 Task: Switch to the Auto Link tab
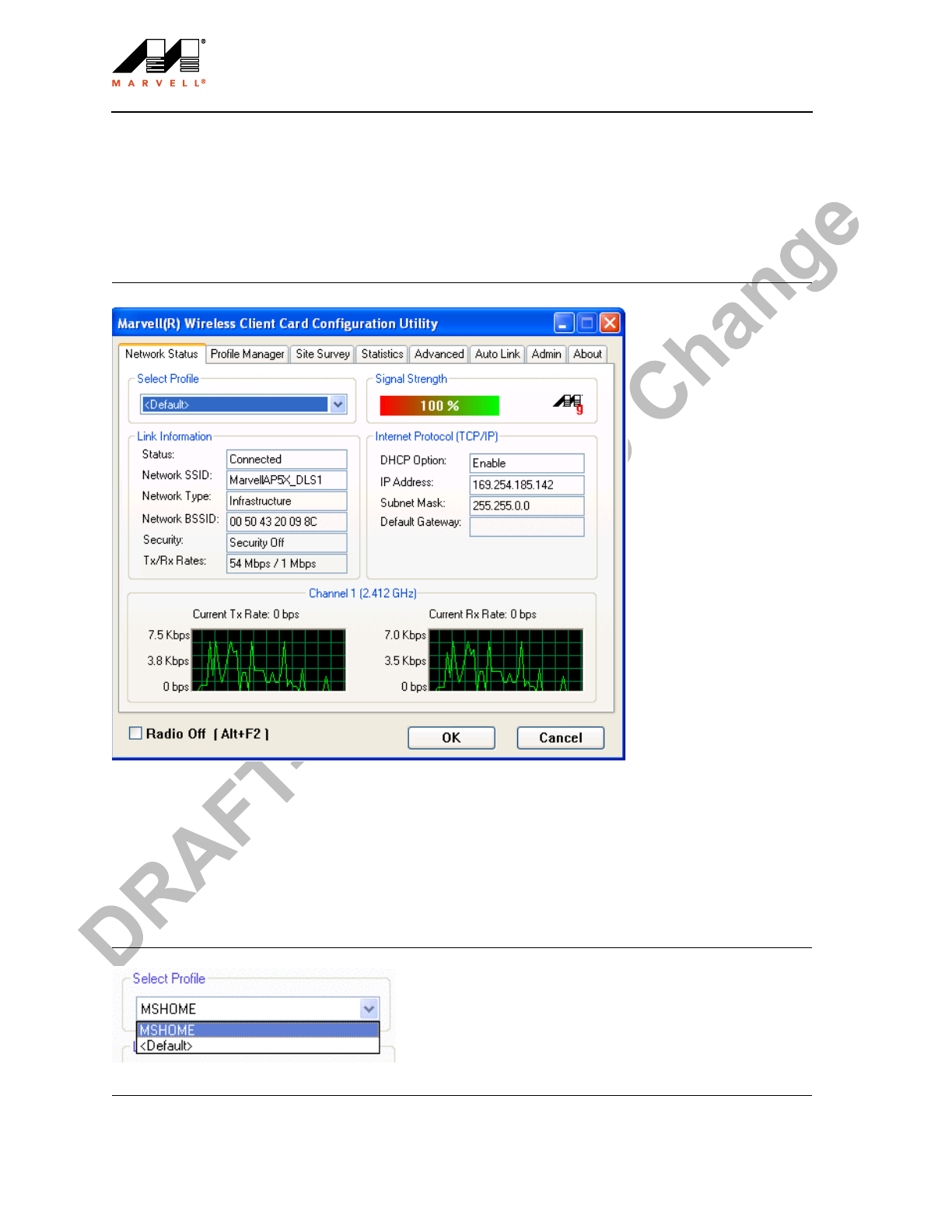click(x=498, y=354)
